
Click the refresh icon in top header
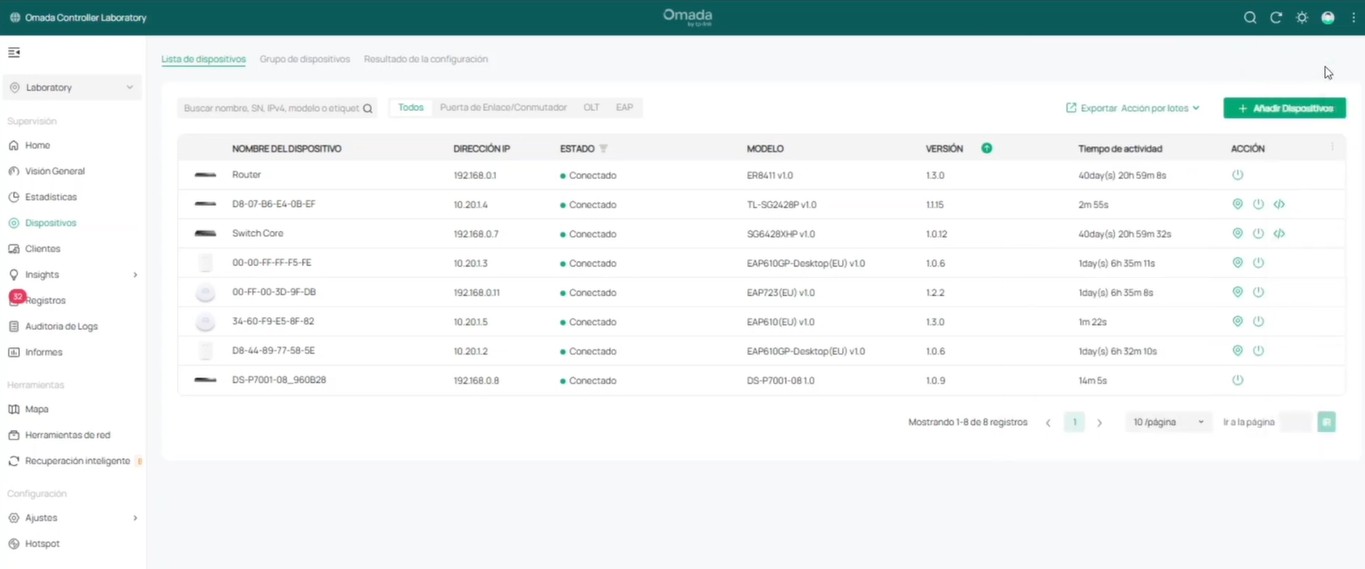click(1276, 18)
